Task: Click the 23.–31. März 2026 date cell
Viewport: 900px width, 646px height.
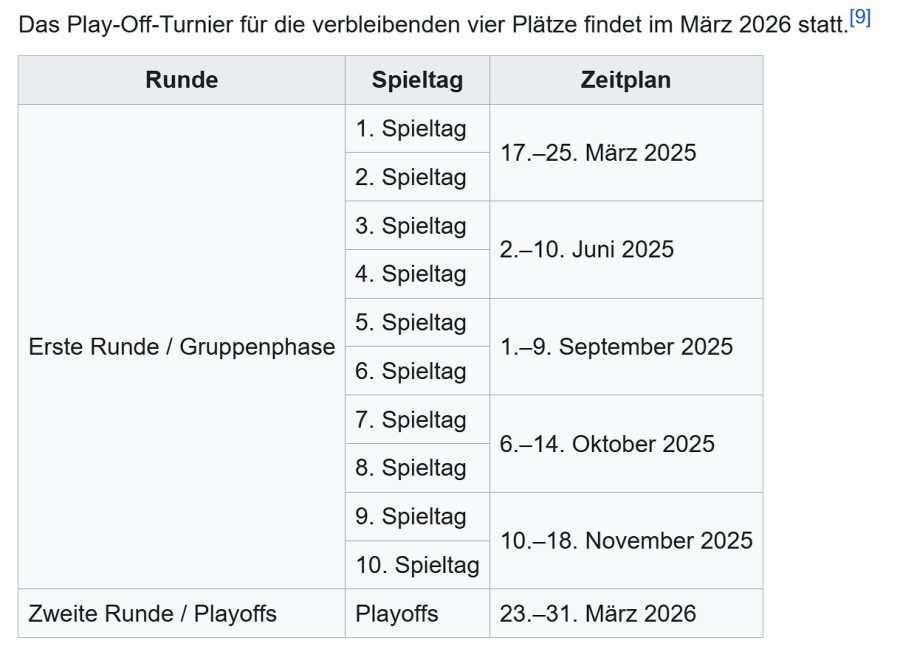Action: (x=598, y=613)
